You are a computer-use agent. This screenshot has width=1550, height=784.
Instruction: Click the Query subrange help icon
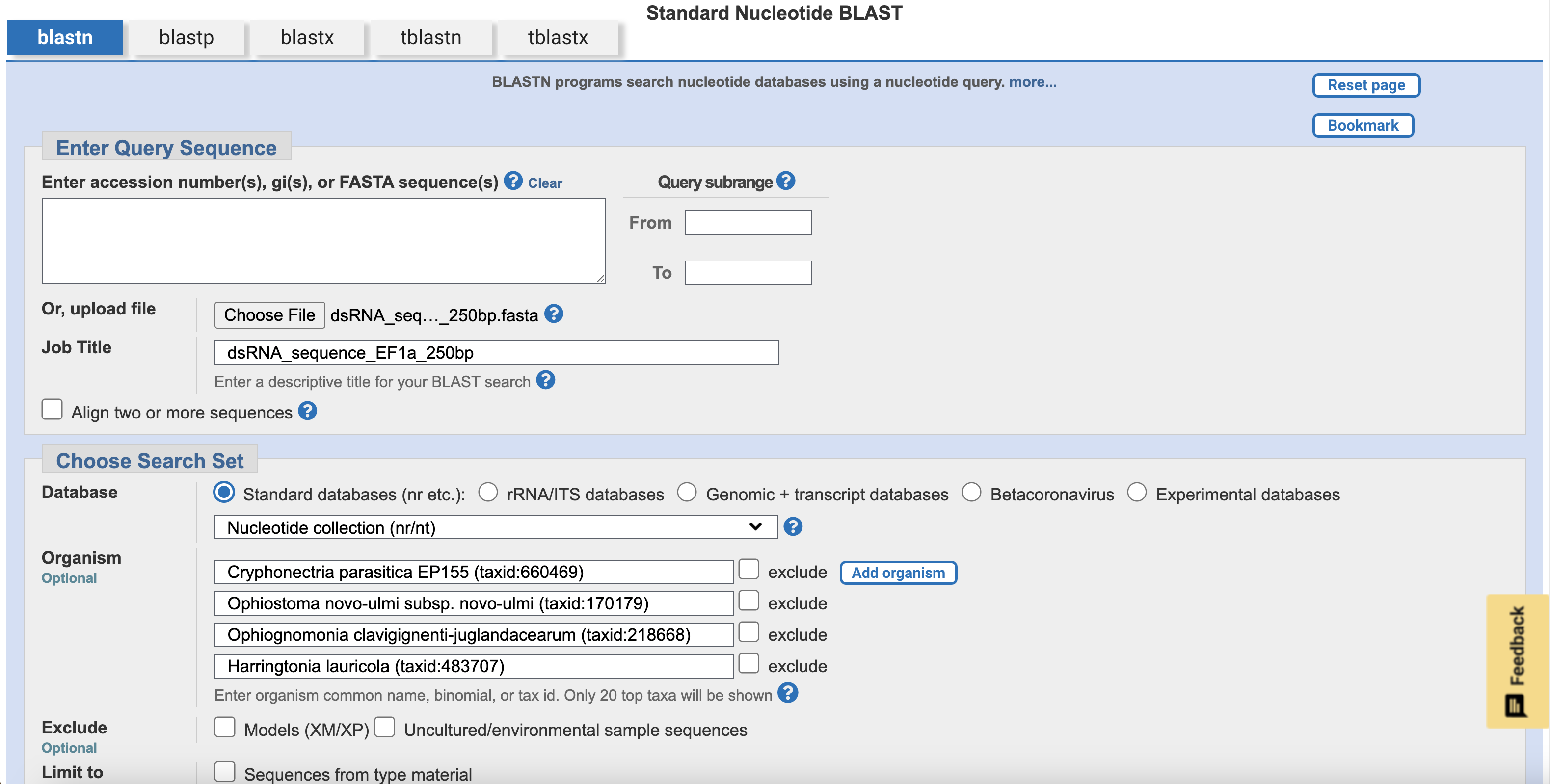[785, 181]
